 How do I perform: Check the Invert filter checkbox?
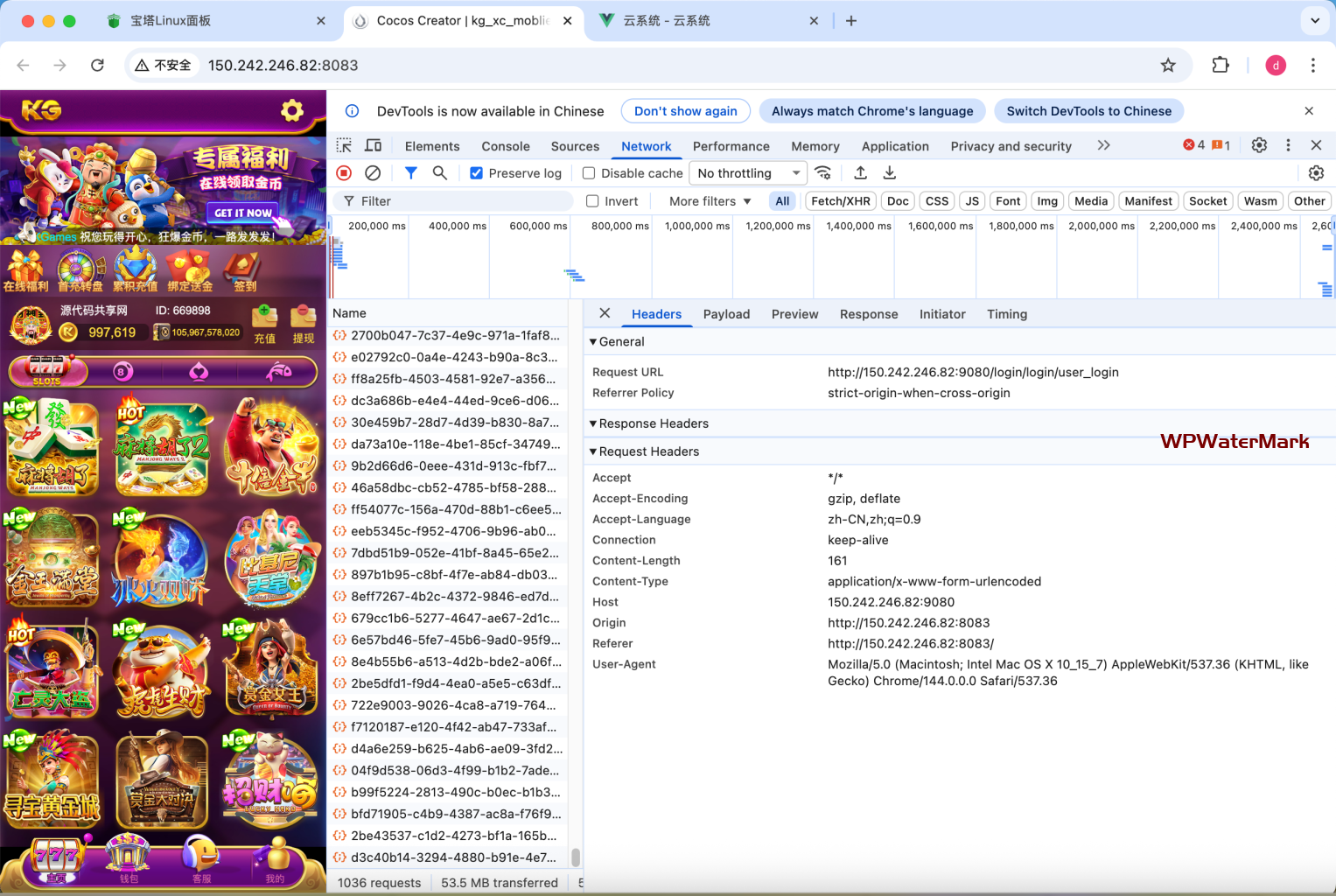pos(592,201)
